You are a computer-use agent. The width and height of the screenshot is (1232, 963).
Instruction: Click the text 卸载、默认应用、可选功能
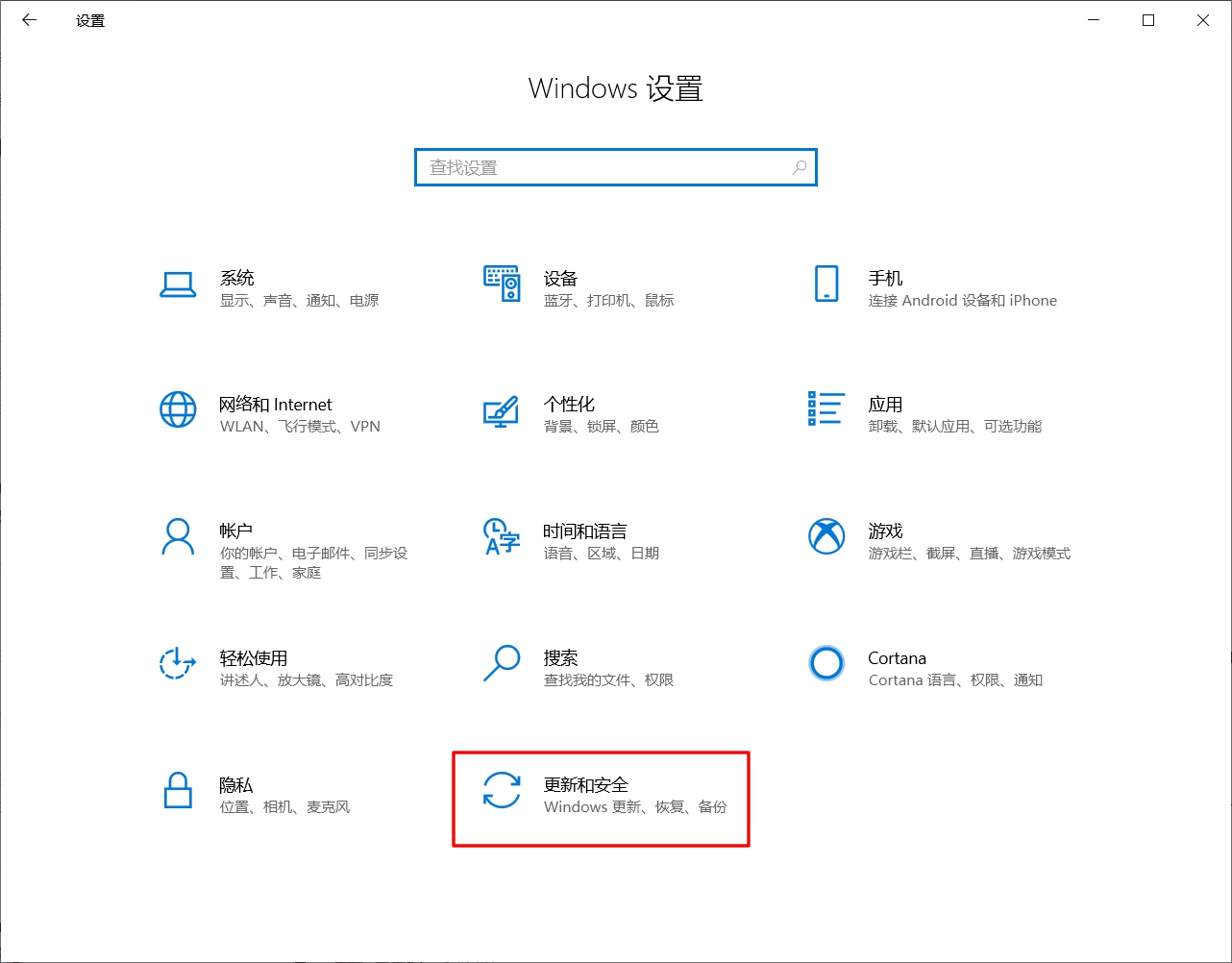click(955, 427)
